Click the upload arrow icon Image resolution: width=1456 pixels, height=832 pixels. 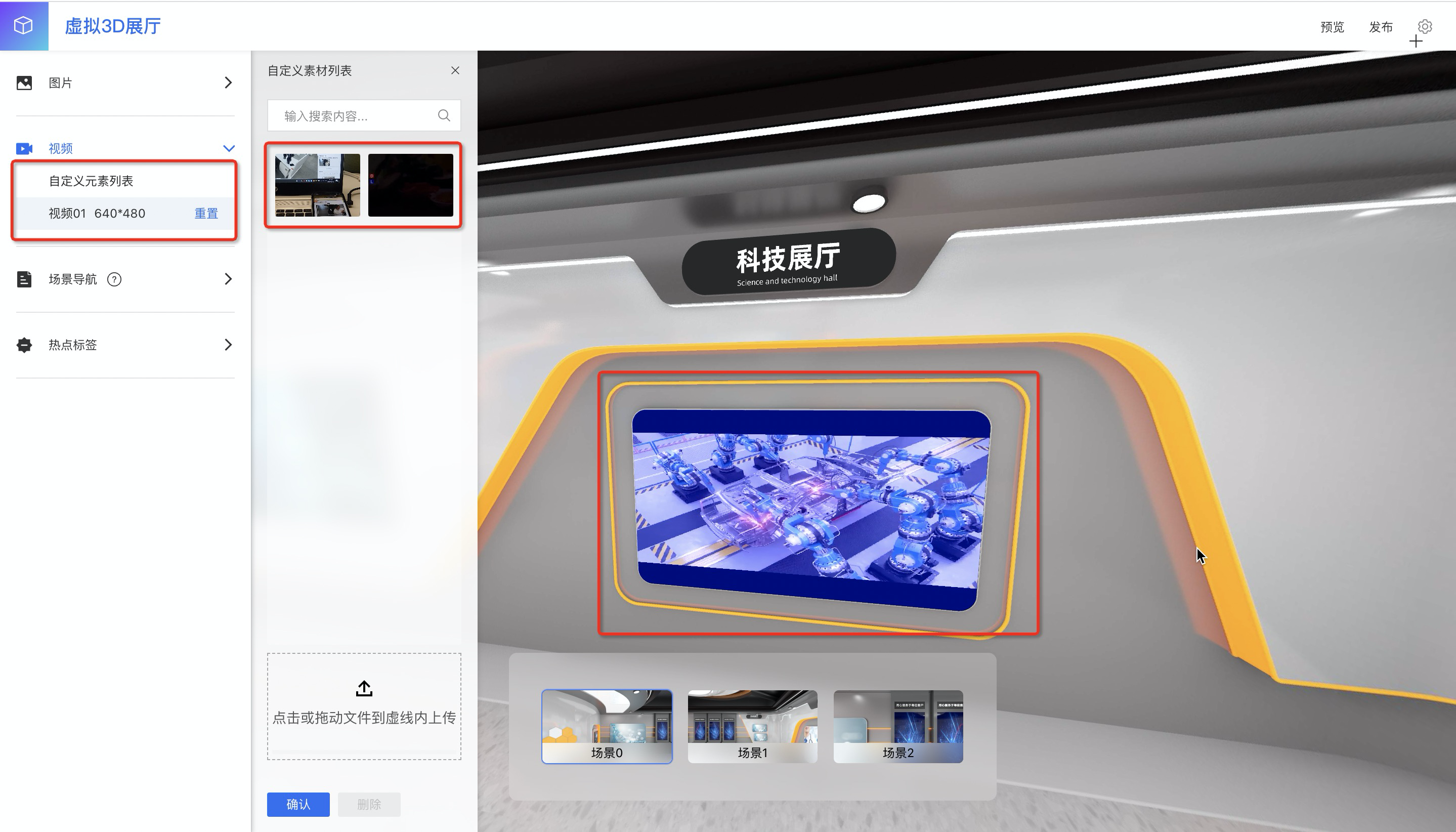[364, 689]
